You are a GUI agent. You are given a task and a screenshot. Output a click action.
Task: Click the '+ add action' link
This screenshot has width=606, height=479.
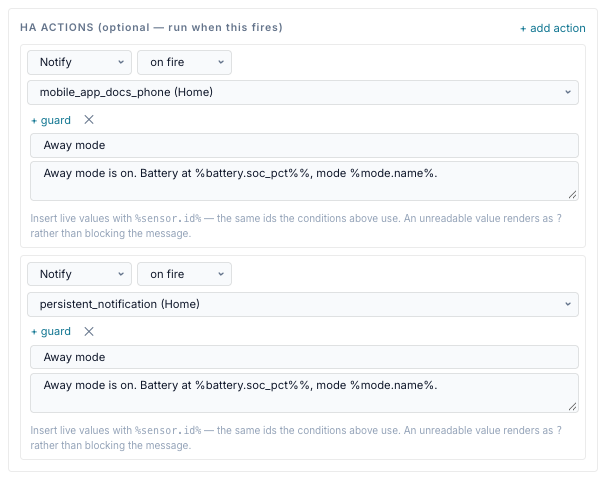click(x=552, y=28)
